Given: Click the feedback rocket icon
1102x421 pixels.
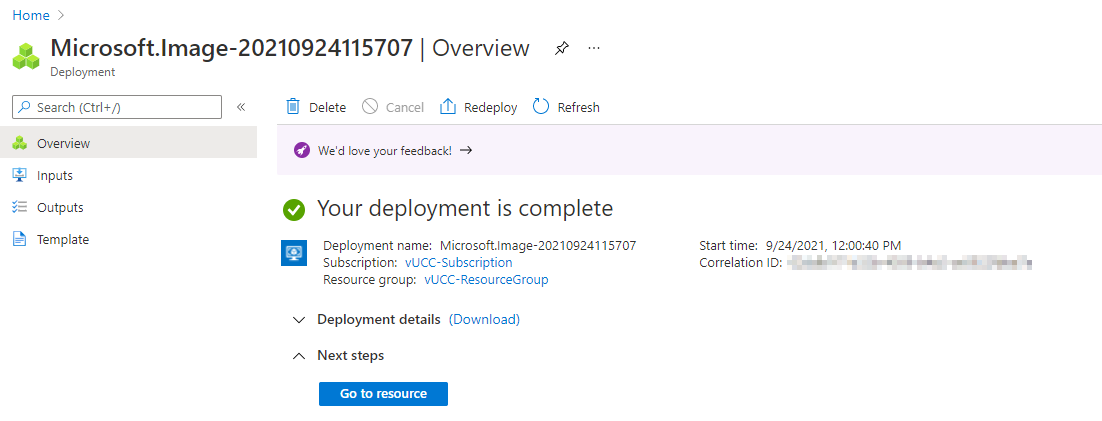Looking at the screenshot, I should (302, 150).
